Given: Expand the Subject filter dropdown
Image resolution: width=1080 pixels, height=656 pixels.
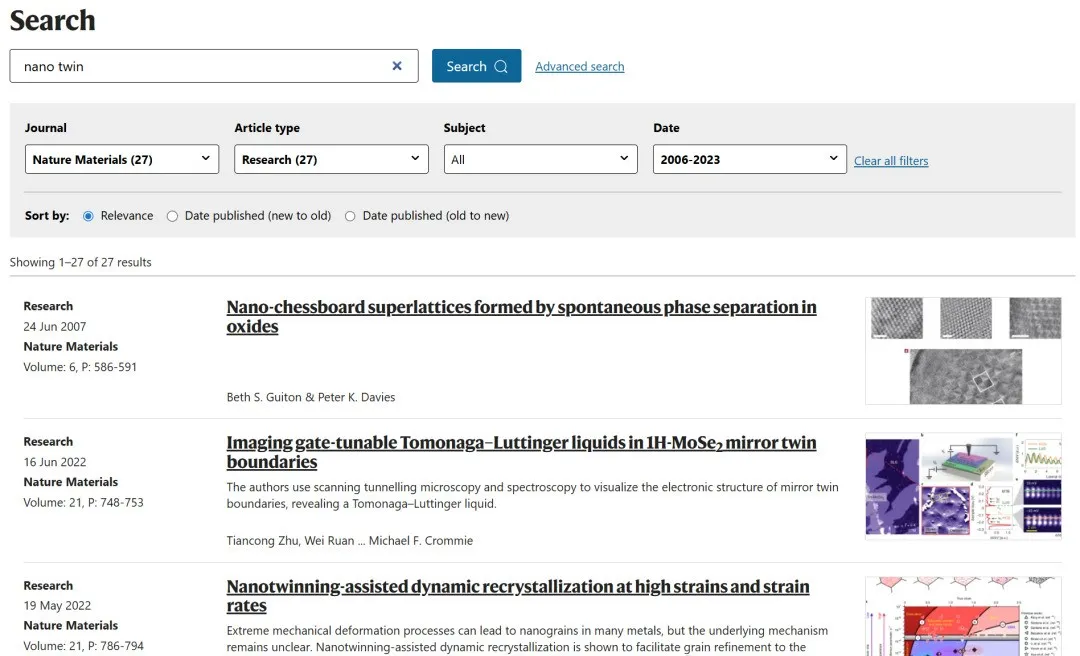Looking at the screenshot, I should pos(540,159).
